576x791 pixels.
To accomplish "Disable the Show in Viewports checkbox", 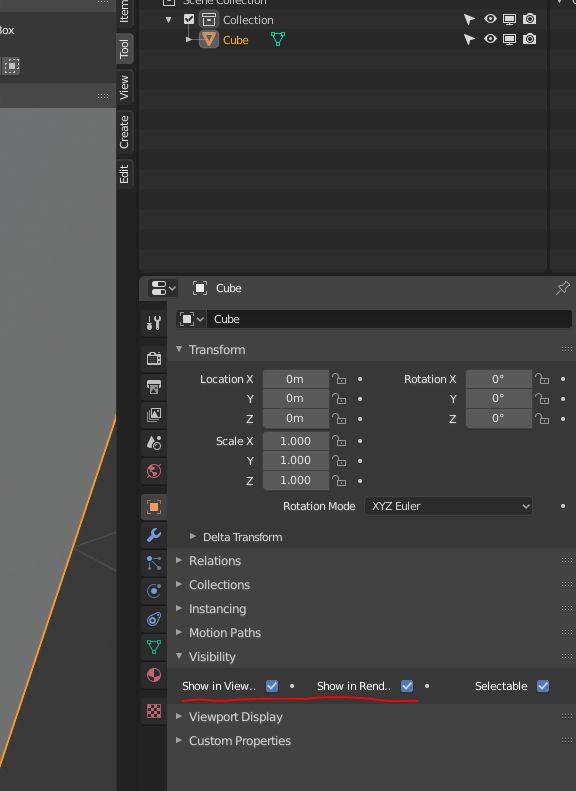I will [272, 686].
